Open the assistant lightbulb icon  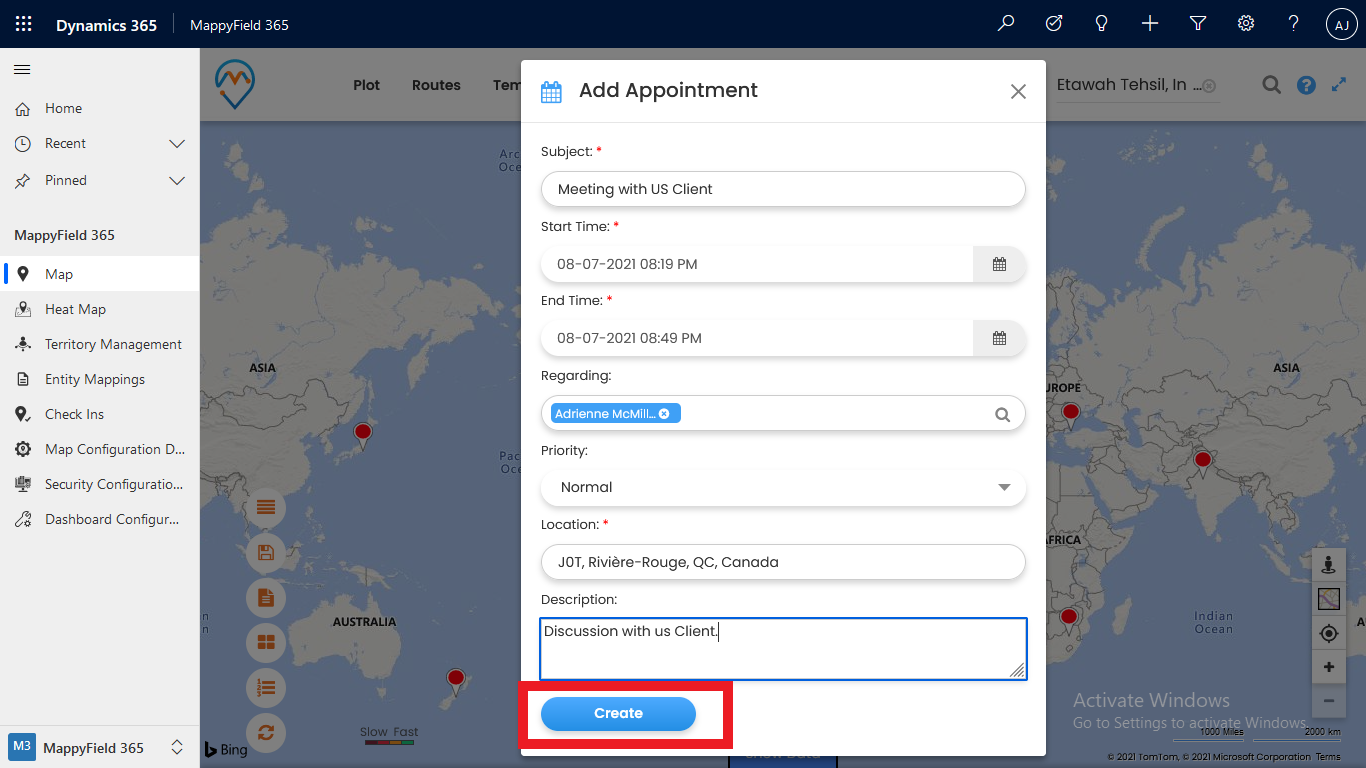1102,24
